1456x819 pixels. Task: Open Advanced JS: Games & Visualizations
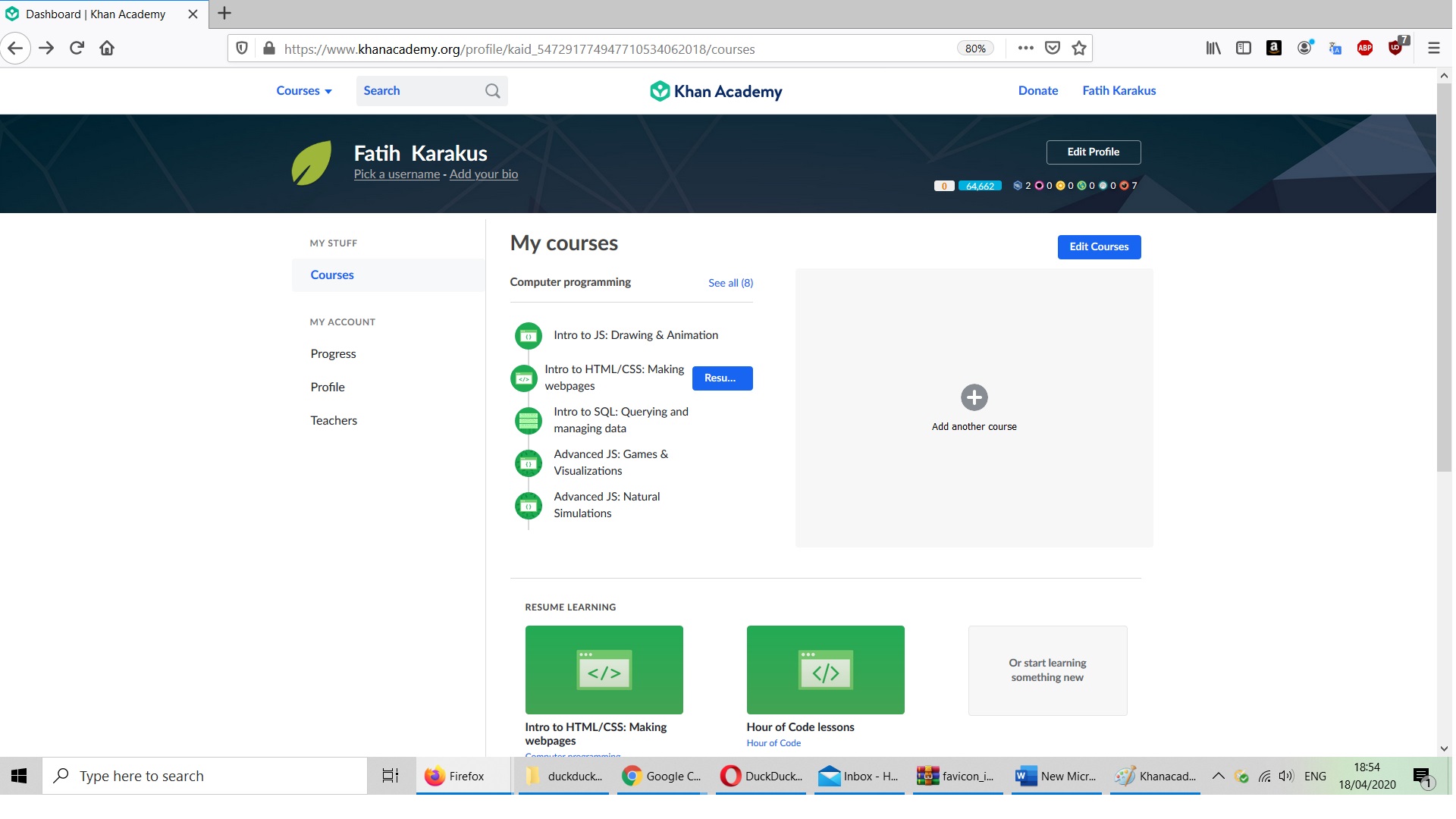(x=611, y=463)
